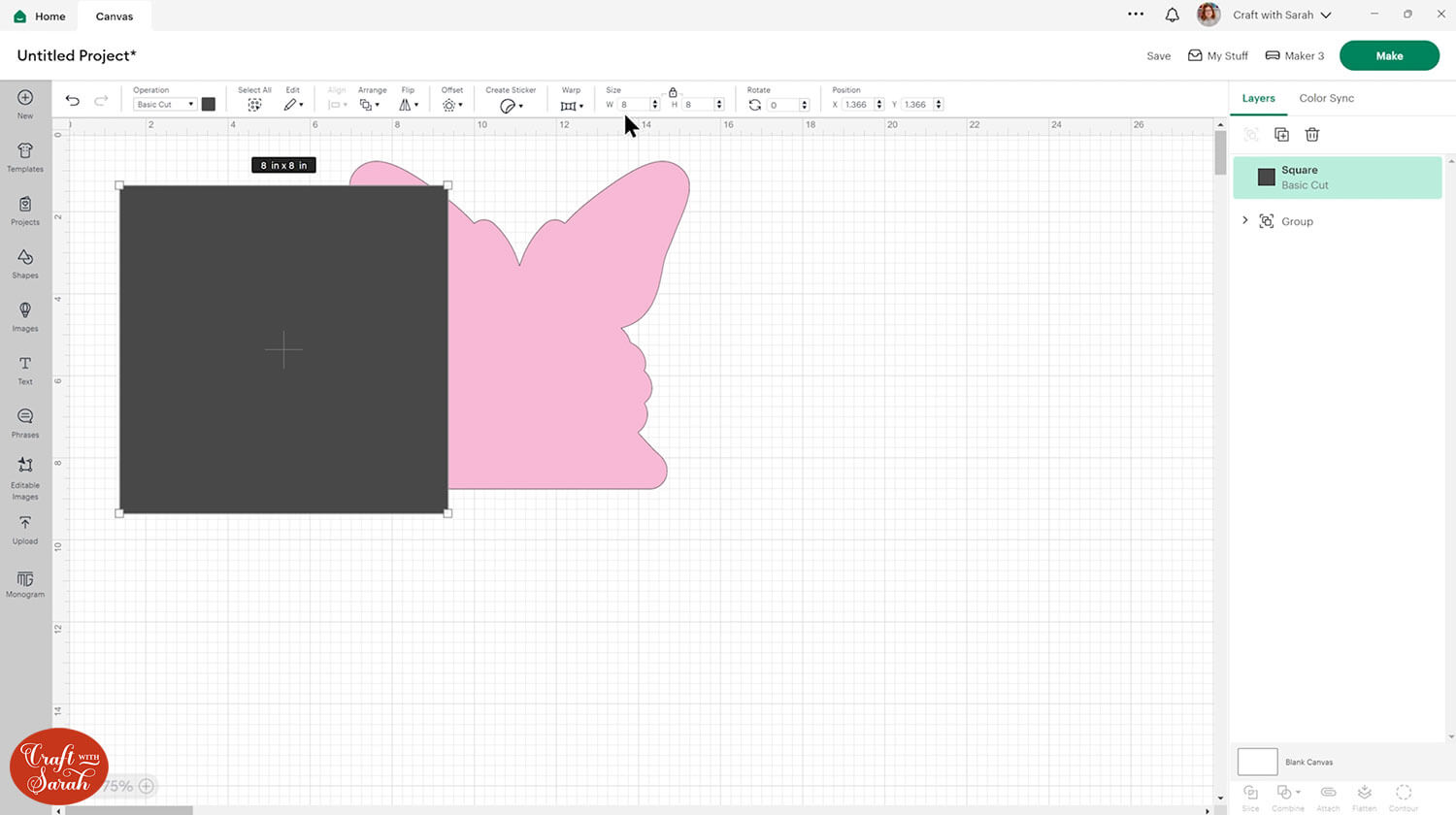Viewport: 1456px width, 815px height.
Task: Click the green Make button
Action: [1388, 56]
